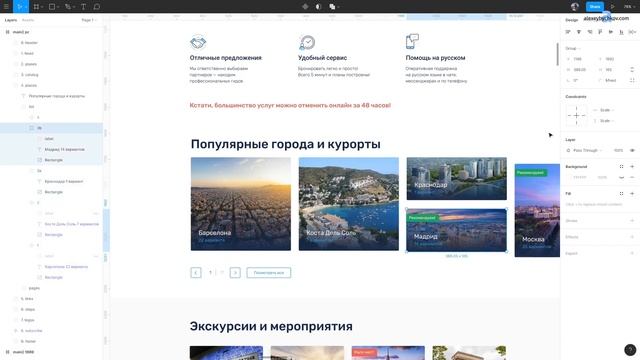Select the Background hex color value
Screen dimensions: 640x360
pos(580,178)
